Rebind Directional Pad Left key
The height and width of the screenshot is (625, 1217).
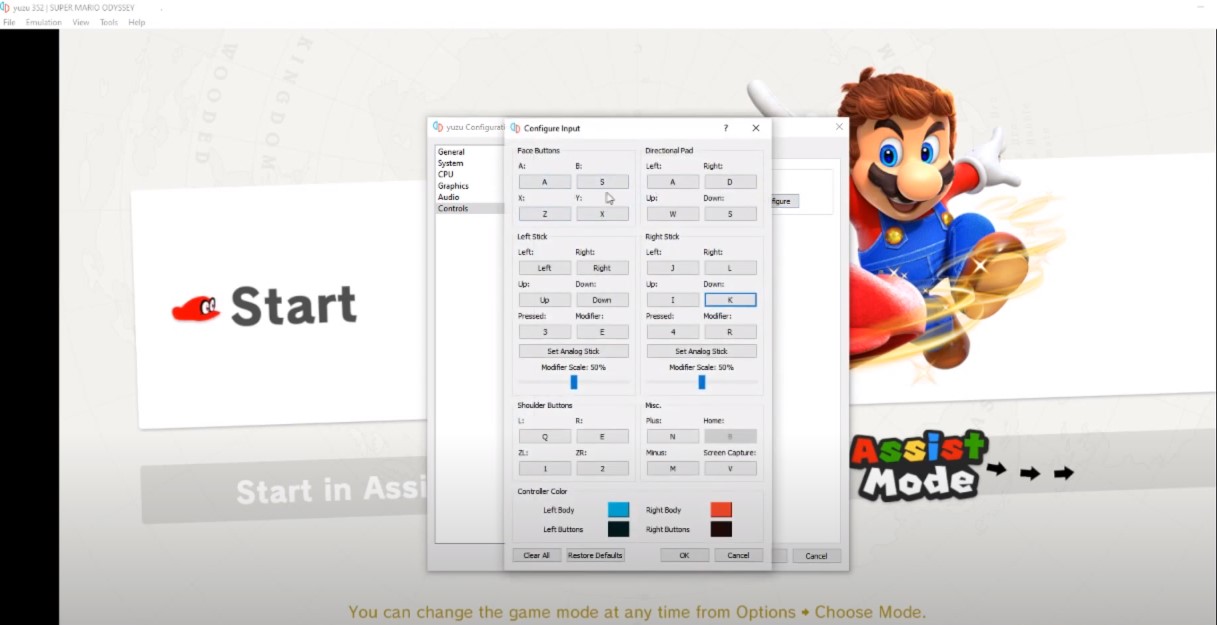click(673, 182)
